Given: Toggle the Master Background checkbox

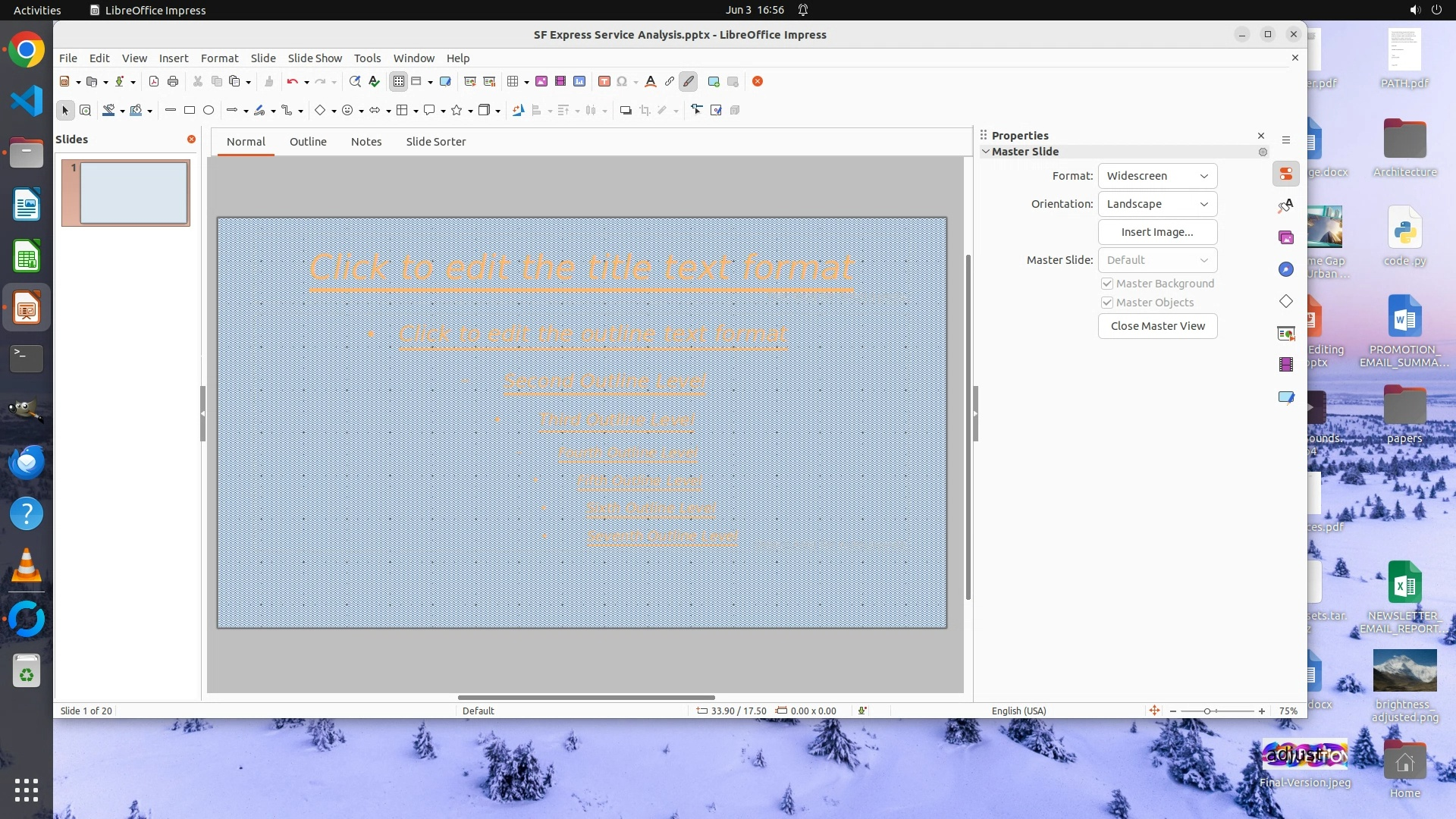Looking at the screenshot, I should 1107,284.
